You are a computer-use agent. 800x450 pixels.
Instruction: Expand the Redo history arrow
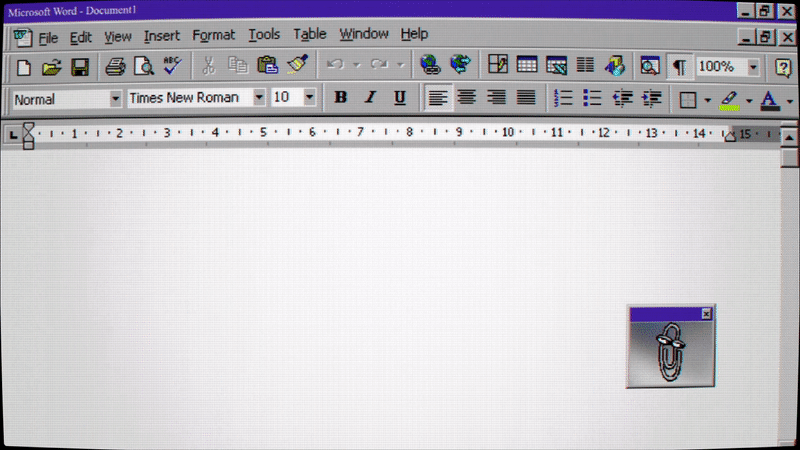pyautogui.click(x=401, y=65)
